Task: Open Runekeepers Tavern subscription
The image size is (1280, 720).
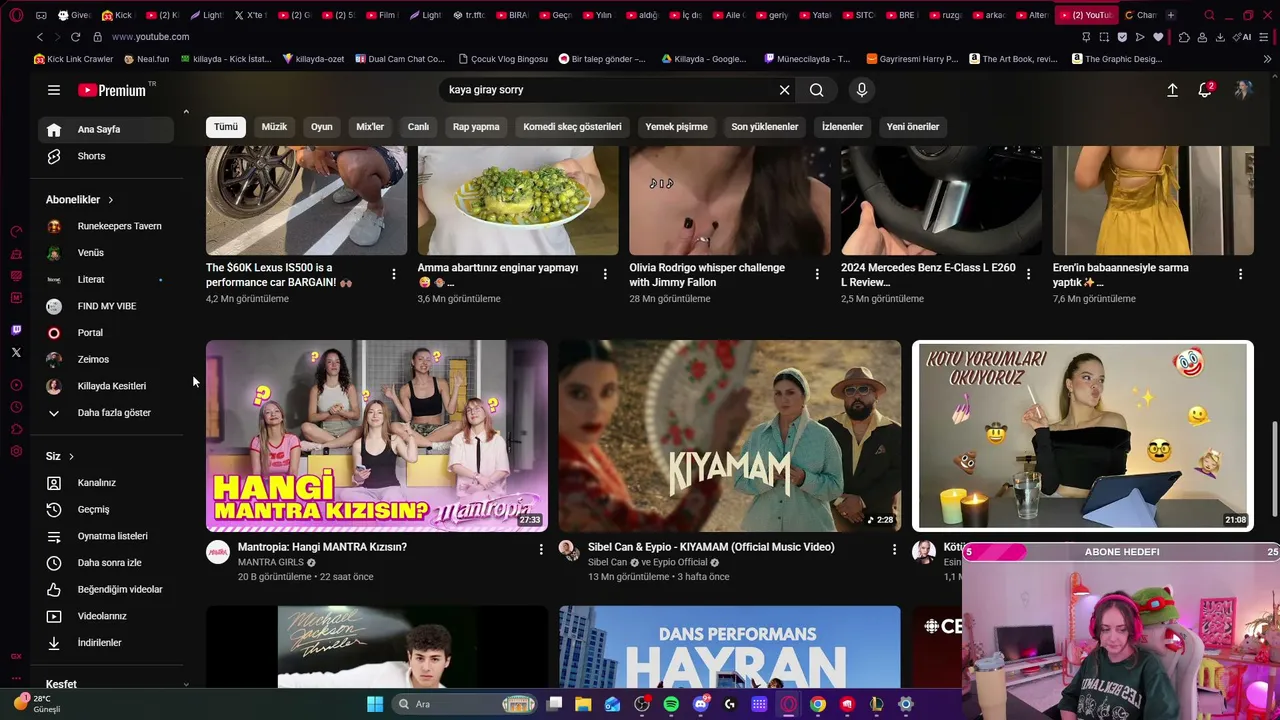Action: (106, 226)
